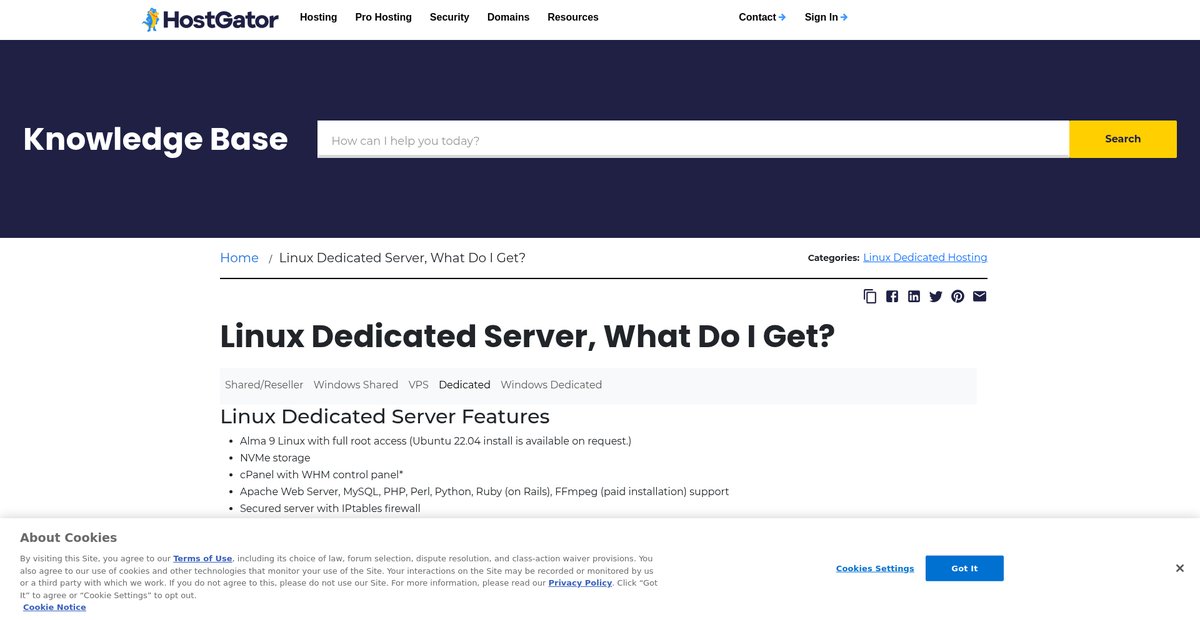Viewport: 1200px width, 620px height.
Task: Go to the Home breadcrumb
Action: tap(239, 258)
